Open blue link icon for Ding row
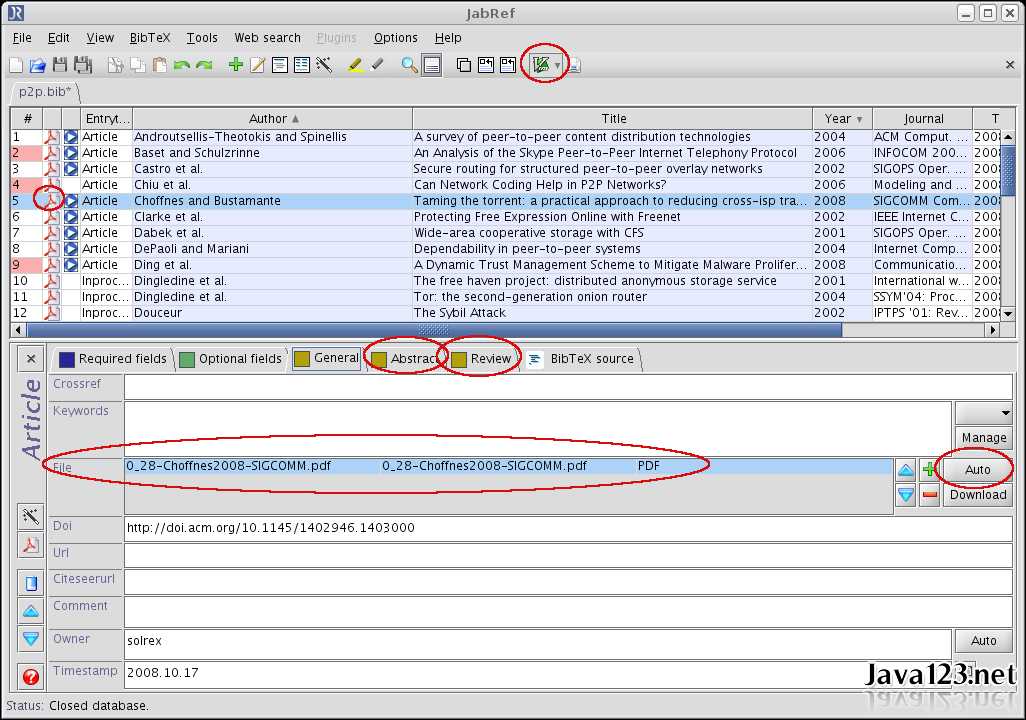1026x720 pixels. (71, 265)
